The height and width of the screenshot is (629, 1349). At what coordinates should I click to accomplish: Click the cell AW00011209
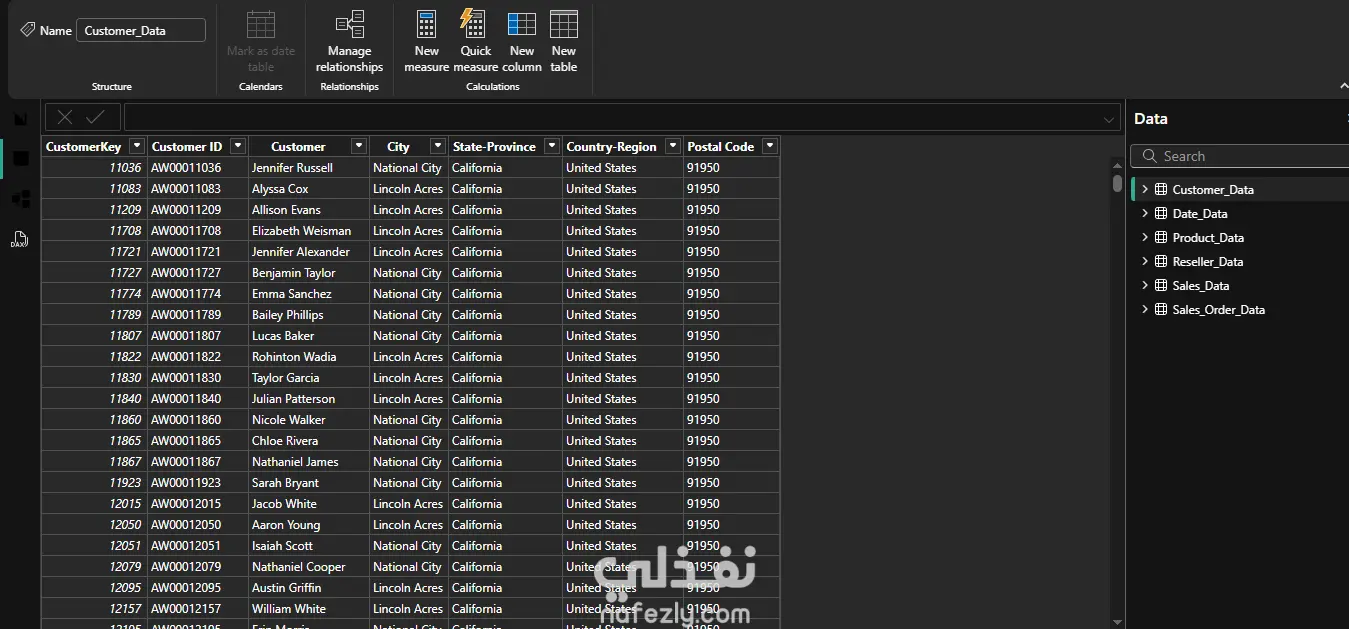(x=198, y=209)
